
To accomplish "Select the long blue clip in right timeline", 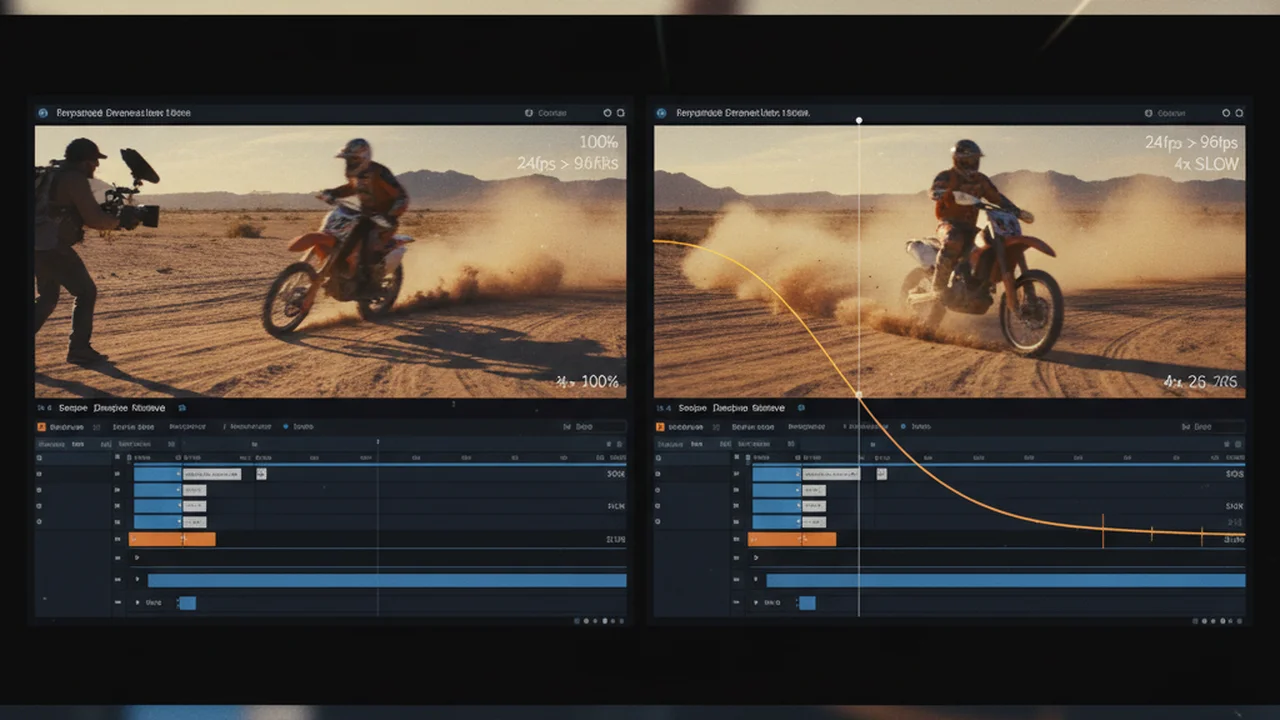I will [1006, 580].
